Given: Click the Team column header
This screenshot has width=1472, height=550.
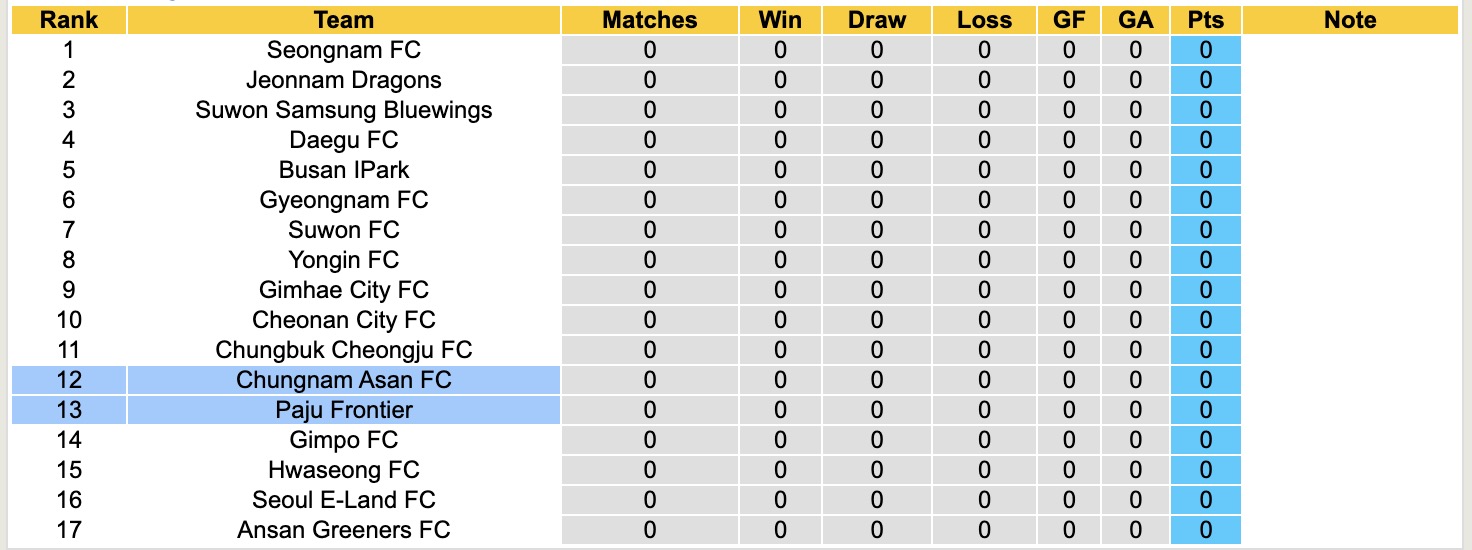Looking at the screenshot, I should click(x=343, y=20).
